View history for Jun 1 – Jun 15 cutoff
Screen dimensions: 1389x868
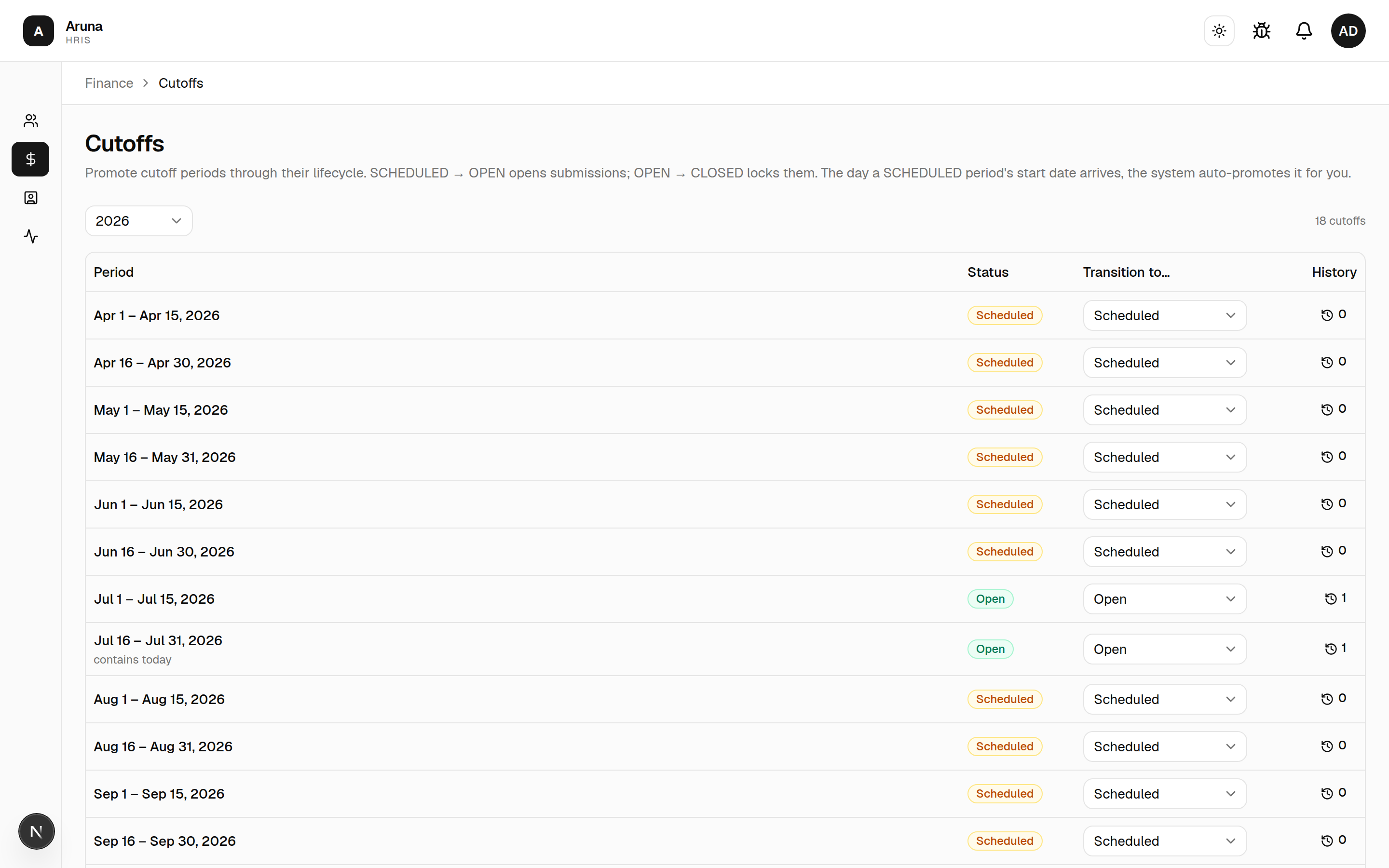tap(1334, 503)
